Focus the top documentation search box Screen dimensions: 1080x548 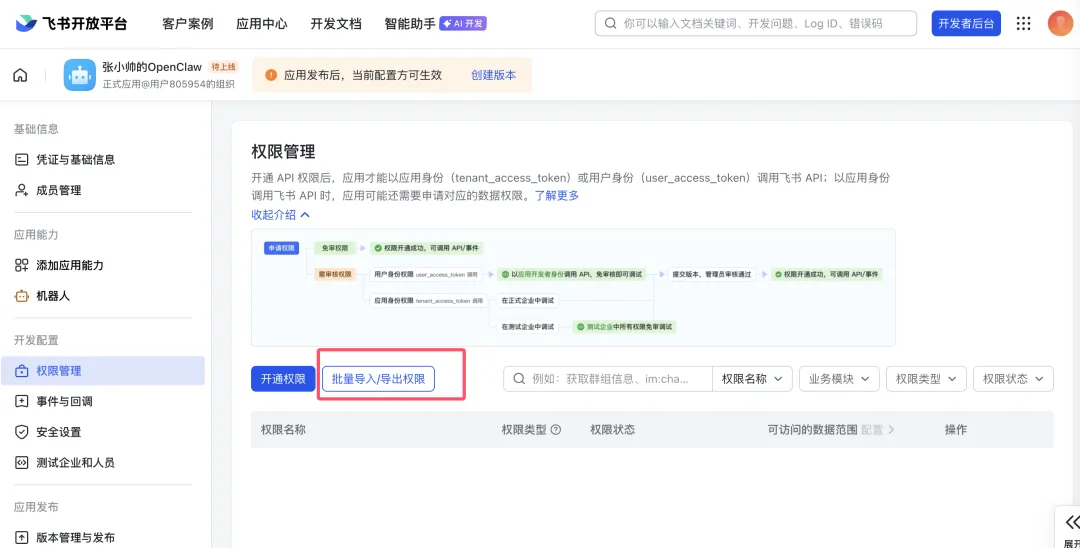[756, 23]
